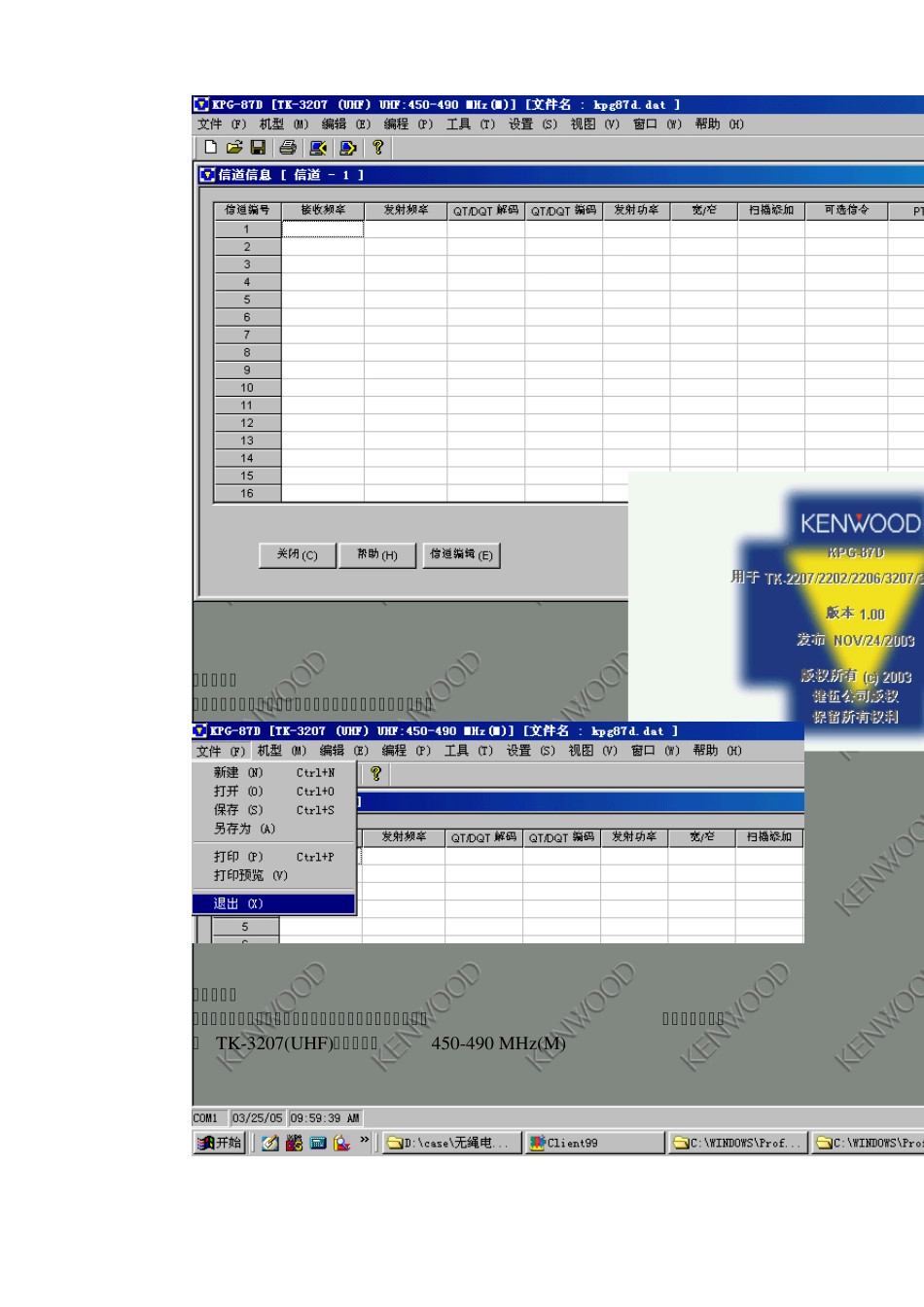This screenshot has width=924, height=1307.
Task: Choose highlighted 退出(X) menu entry
Action: point(274,903)
